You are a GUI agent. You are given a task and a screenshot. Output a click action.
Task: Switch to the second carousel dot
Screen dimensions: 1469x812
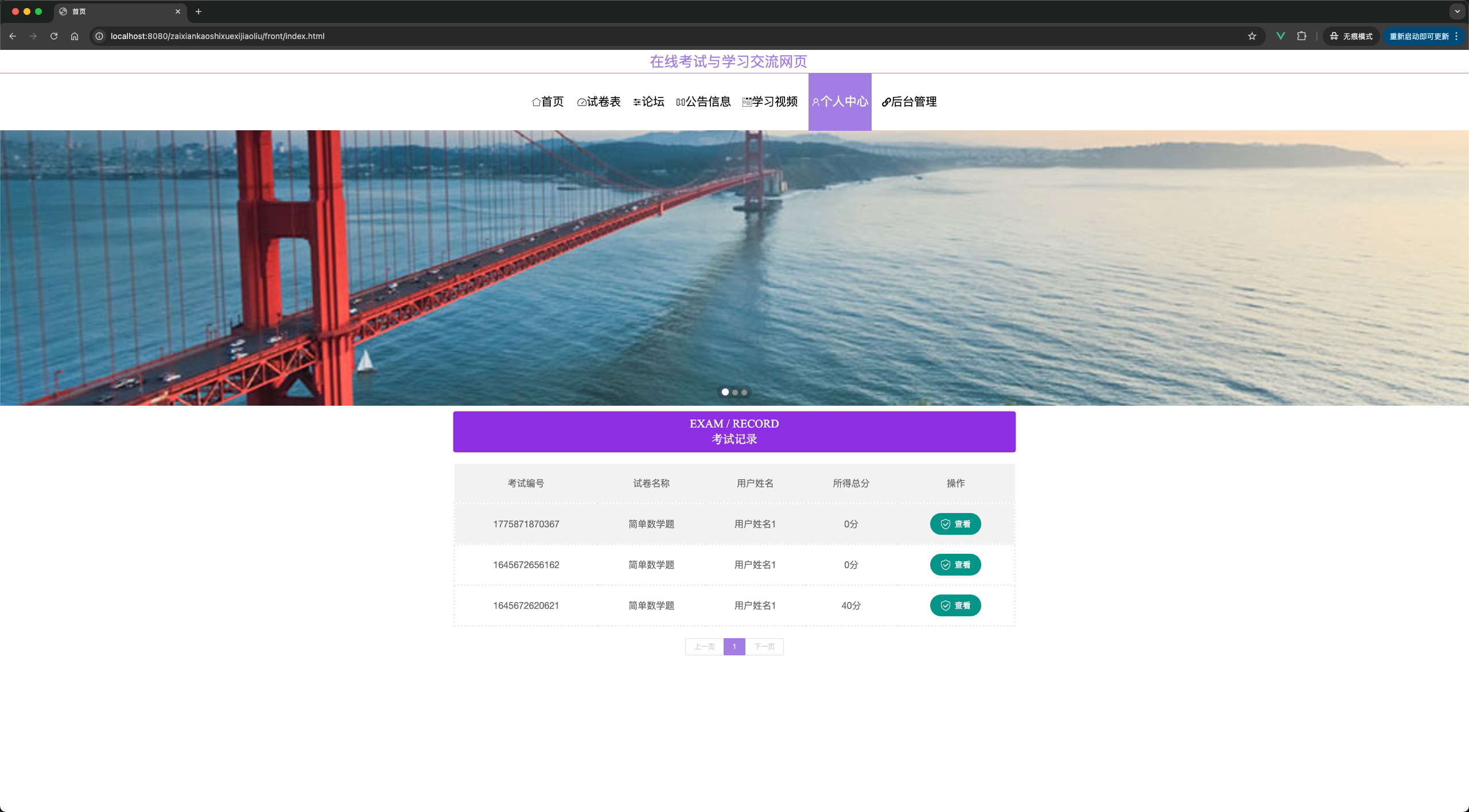coord(735,393)
